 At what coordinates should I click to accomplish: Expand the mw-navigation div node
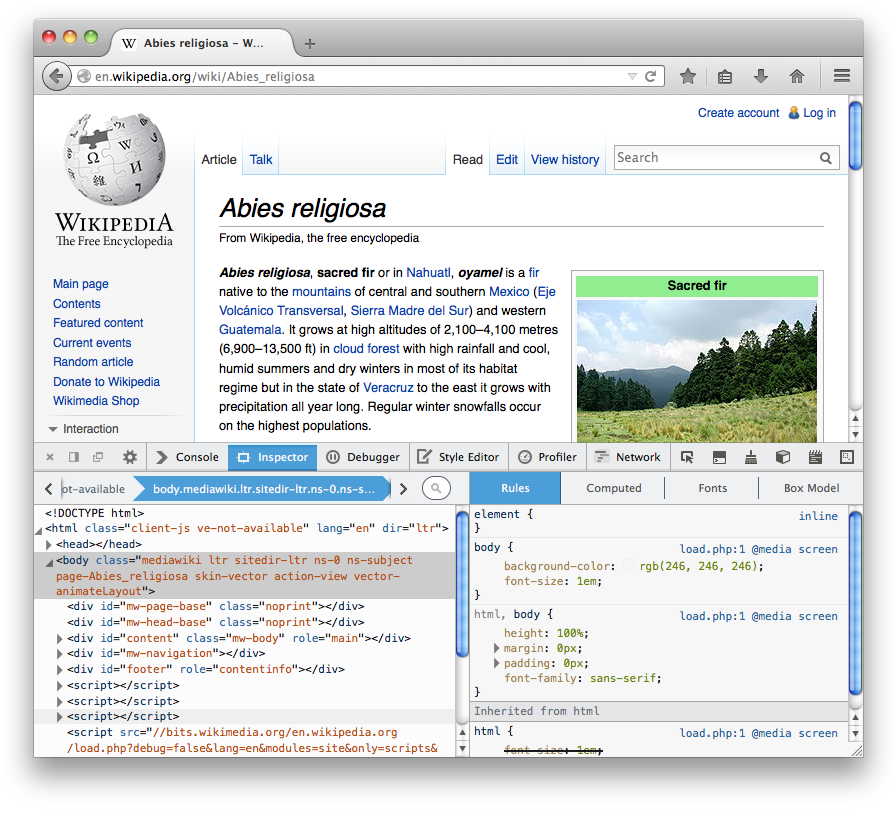tap(58, 651)
